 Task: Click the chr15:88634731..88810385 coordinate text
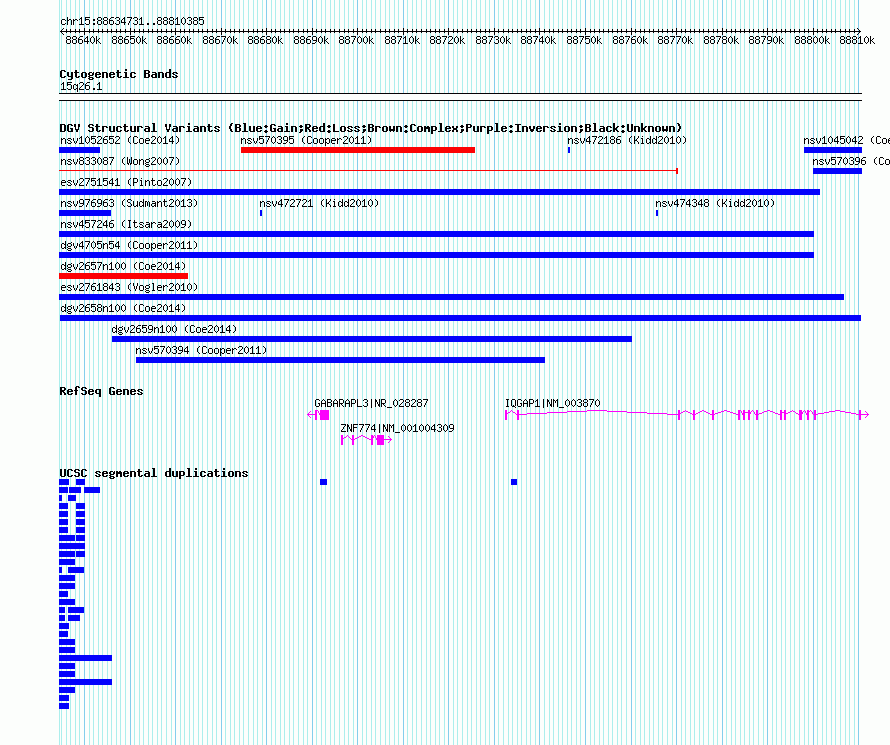pyautogui.click(x=132, y=21)
